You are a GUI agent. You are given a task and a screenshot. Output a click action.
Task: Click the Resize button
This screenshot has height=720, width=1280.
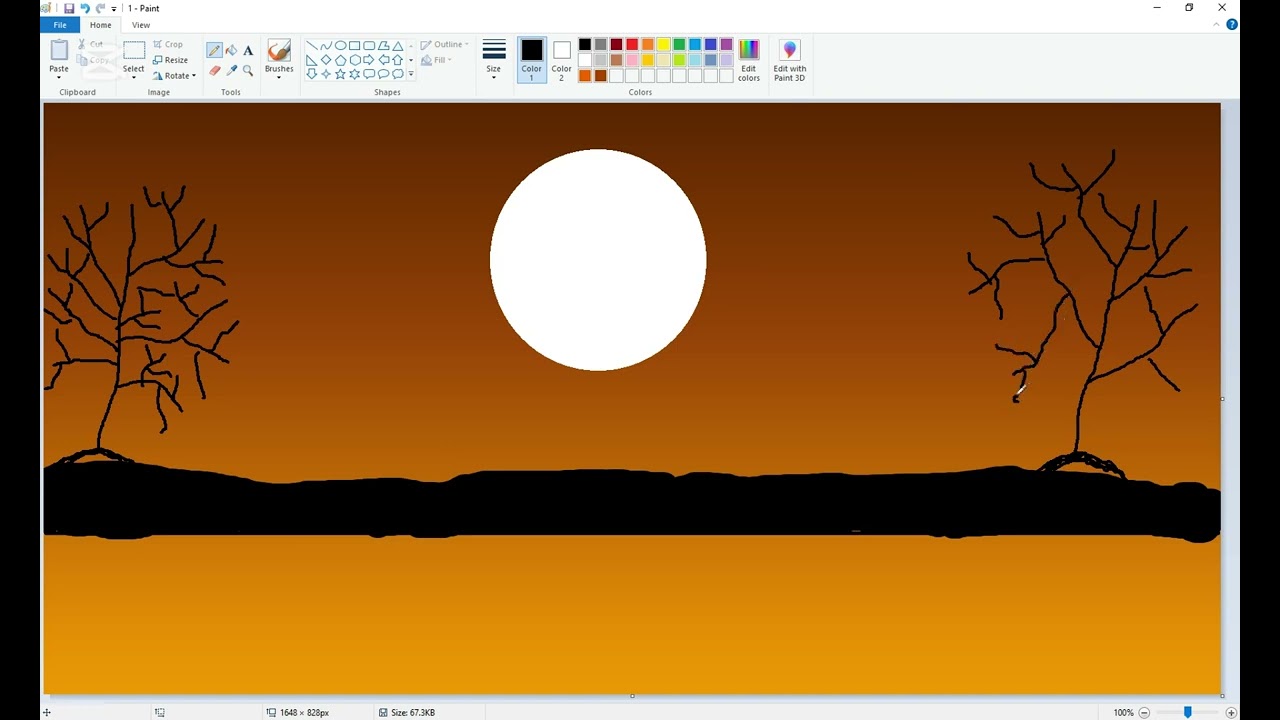170,60
